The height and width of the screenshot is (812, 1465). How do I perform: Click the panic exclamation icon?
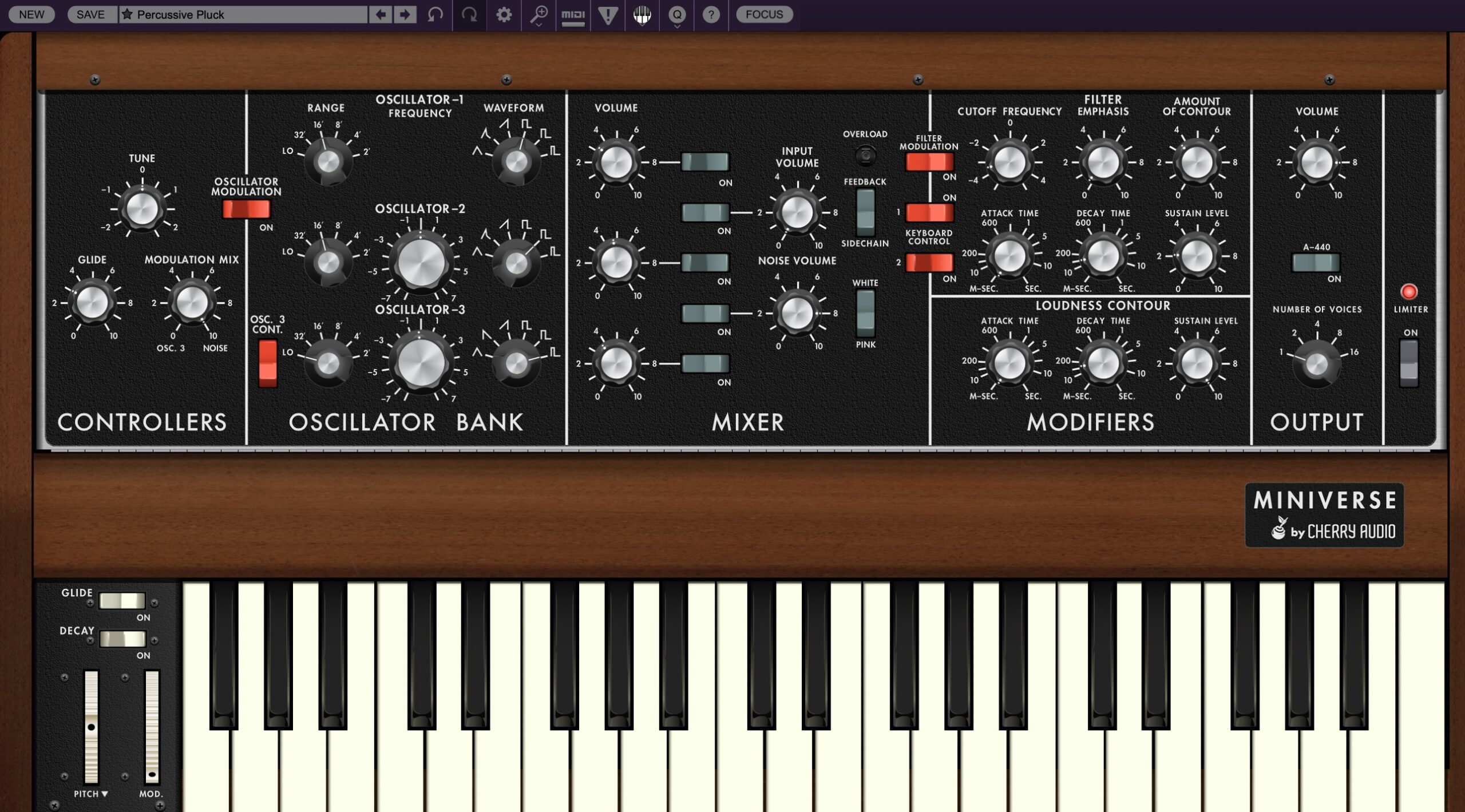pyautogui.click(x=607, y=15)
